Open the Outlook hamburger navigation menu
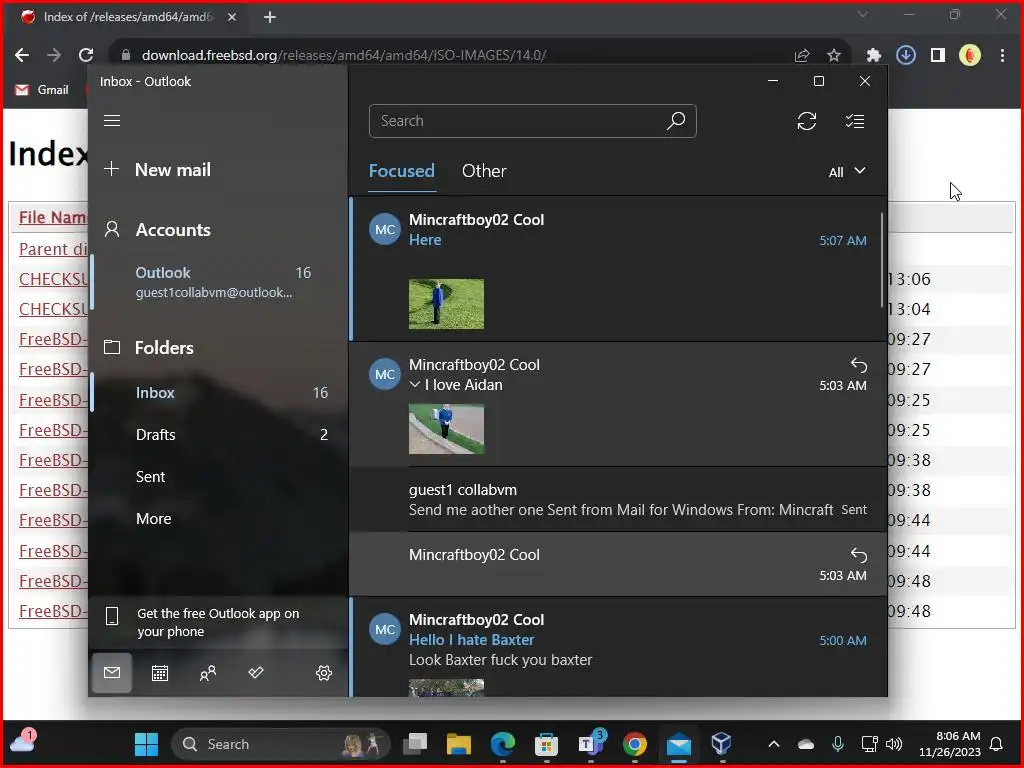The height and width of the screenshot is (768, 1024). click(112, 121)
